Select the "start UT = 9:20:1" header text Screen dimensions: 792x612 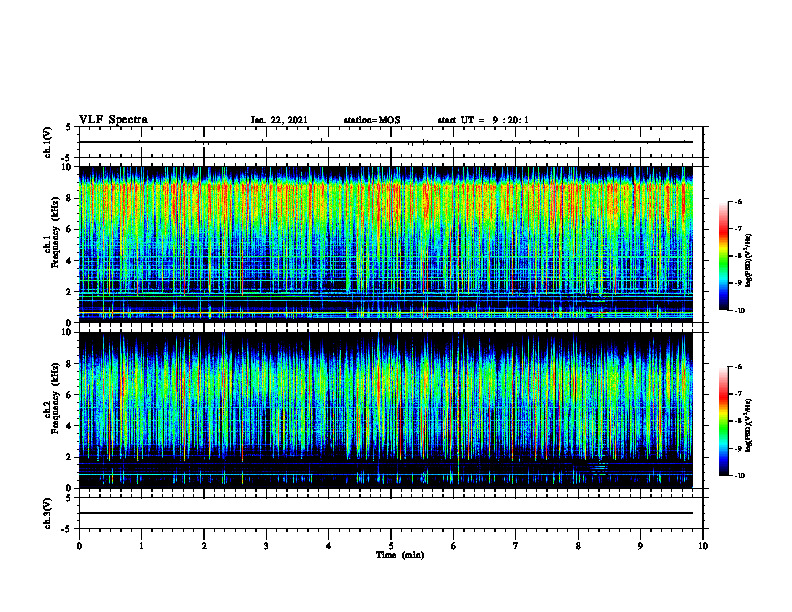click(x=483, y=120)
